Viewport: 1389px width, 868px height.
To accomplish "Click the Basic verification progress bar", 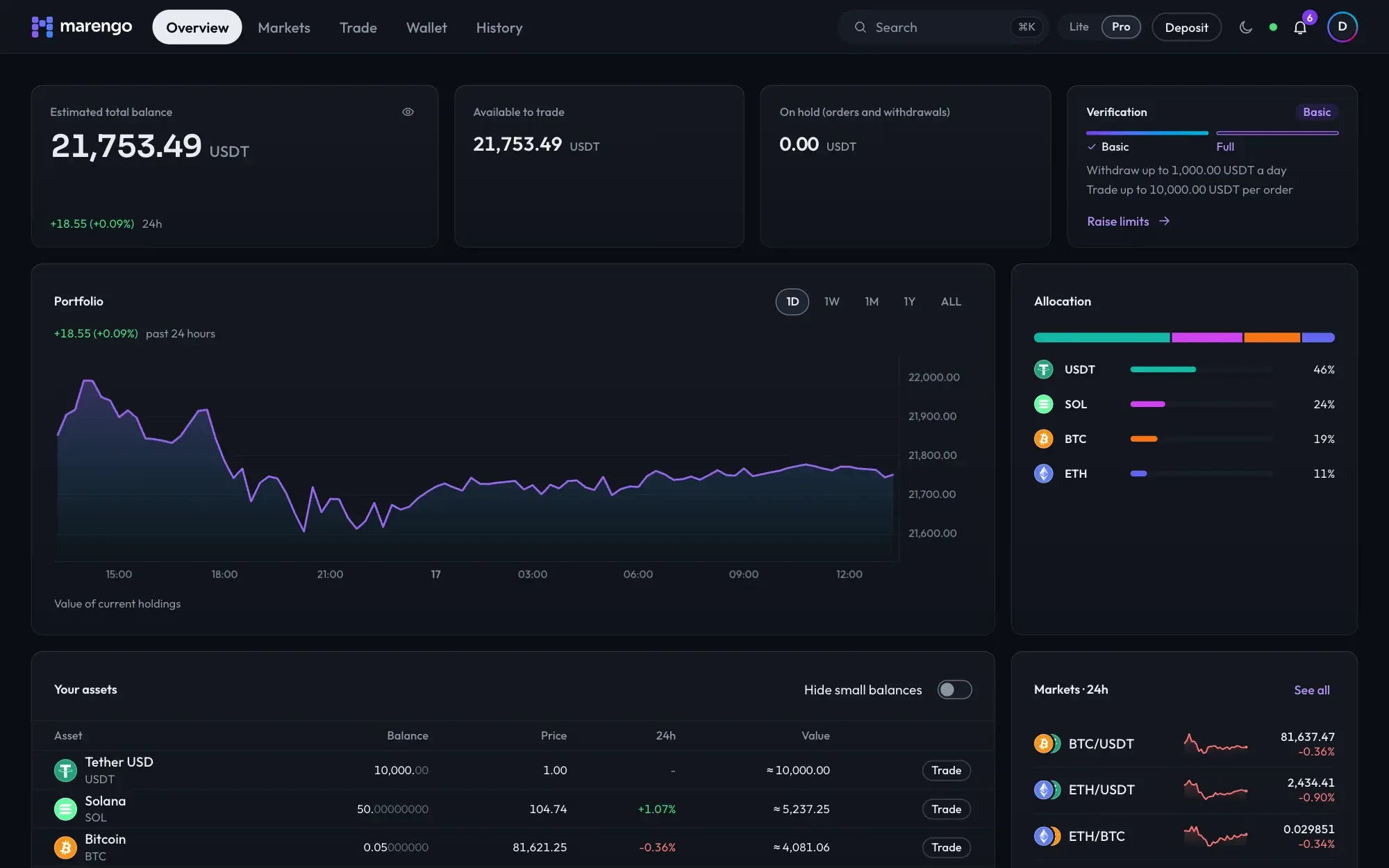I will point(1147,133).
